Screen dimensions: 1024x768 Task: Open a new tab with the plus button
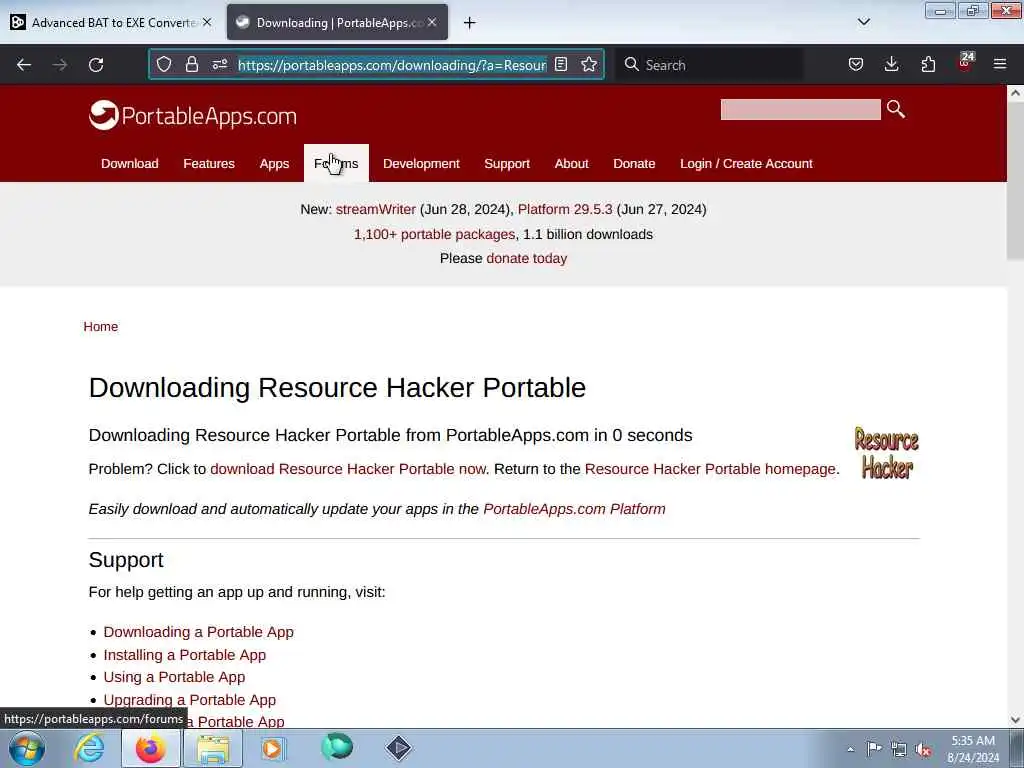(470, 23)
